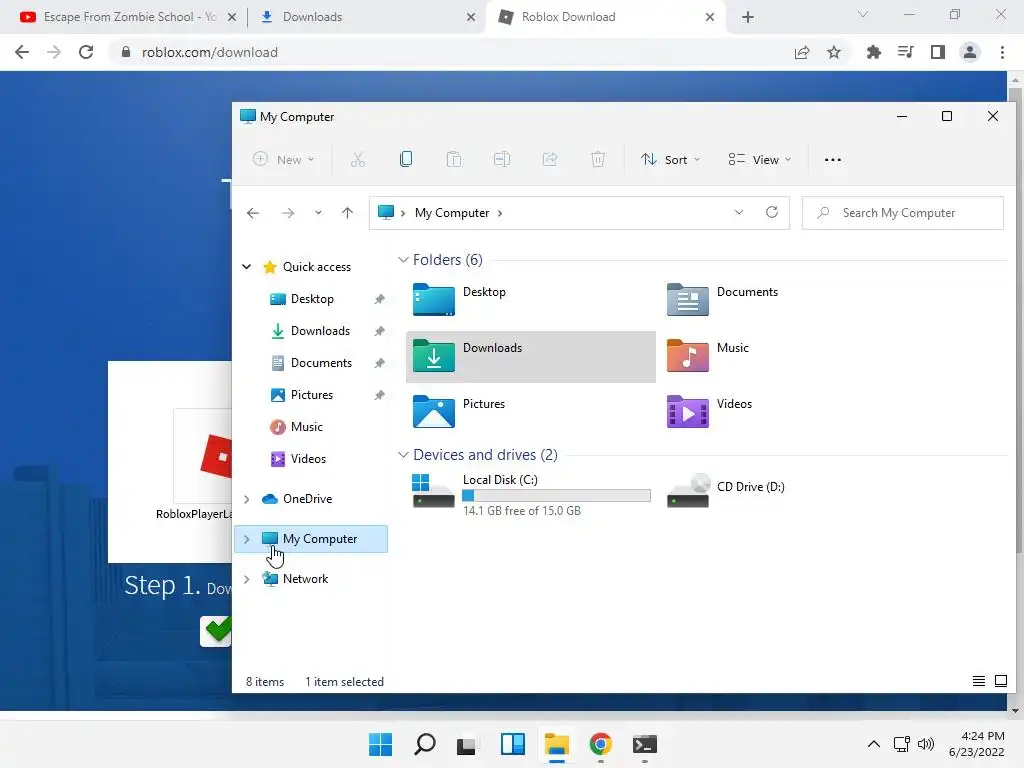Click the Copy icon in Explorer toolbar

pyautogui.click(x=406, y=159)
